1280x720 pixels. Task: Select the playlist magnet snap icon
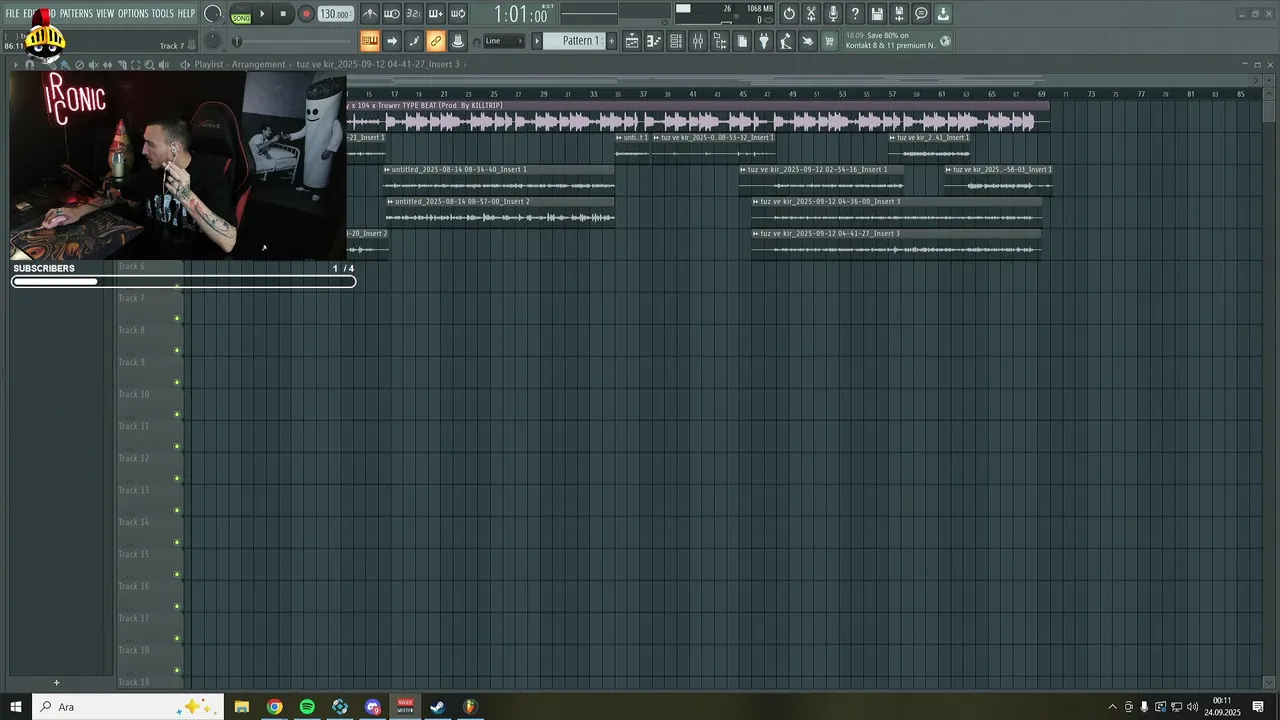point(29,64)
